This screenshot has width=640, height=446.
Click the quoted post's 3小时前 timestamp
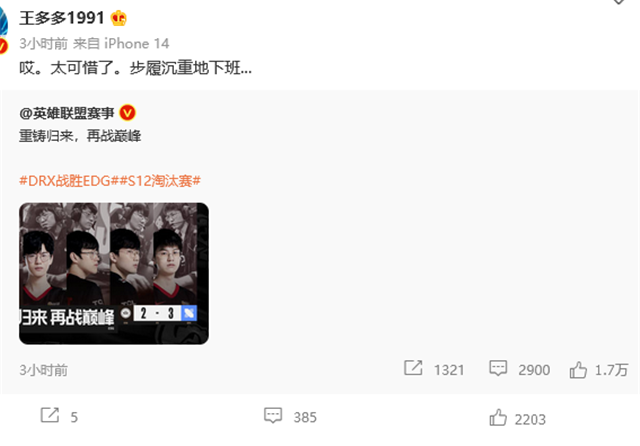[43, 370]
